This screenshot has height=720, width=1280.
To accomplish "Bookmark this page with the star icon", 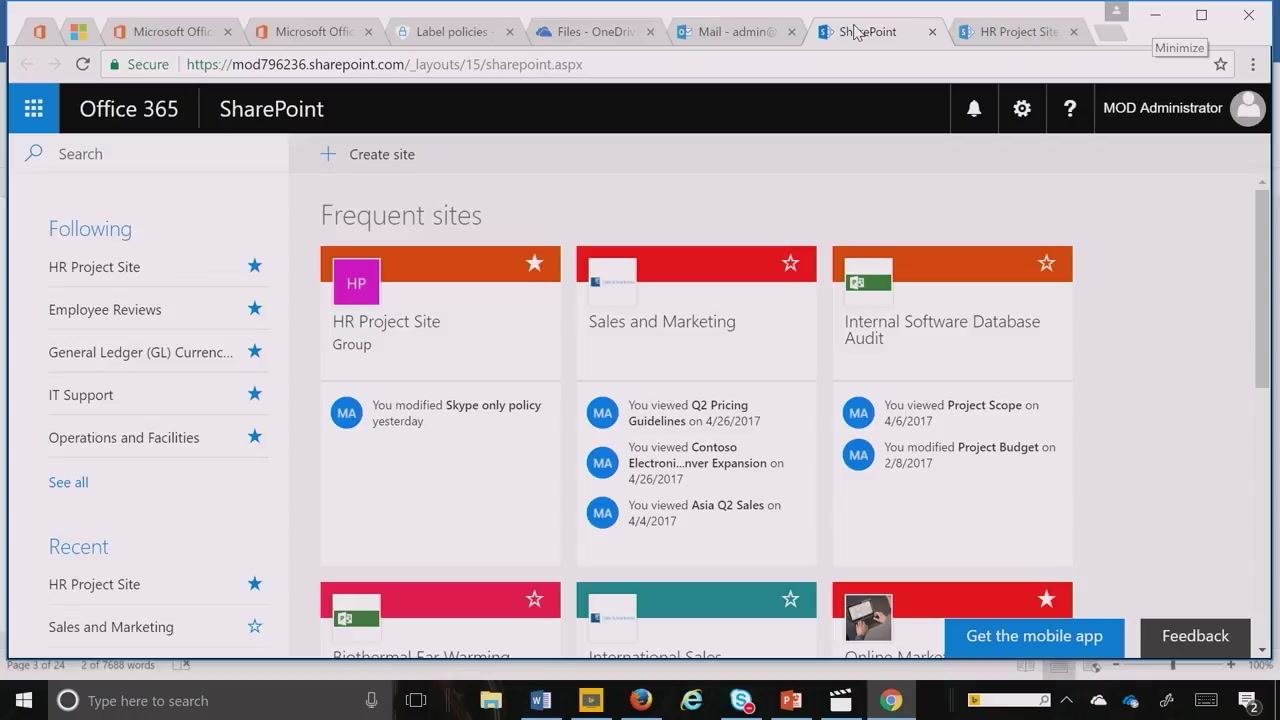I will pos(1220,64).
